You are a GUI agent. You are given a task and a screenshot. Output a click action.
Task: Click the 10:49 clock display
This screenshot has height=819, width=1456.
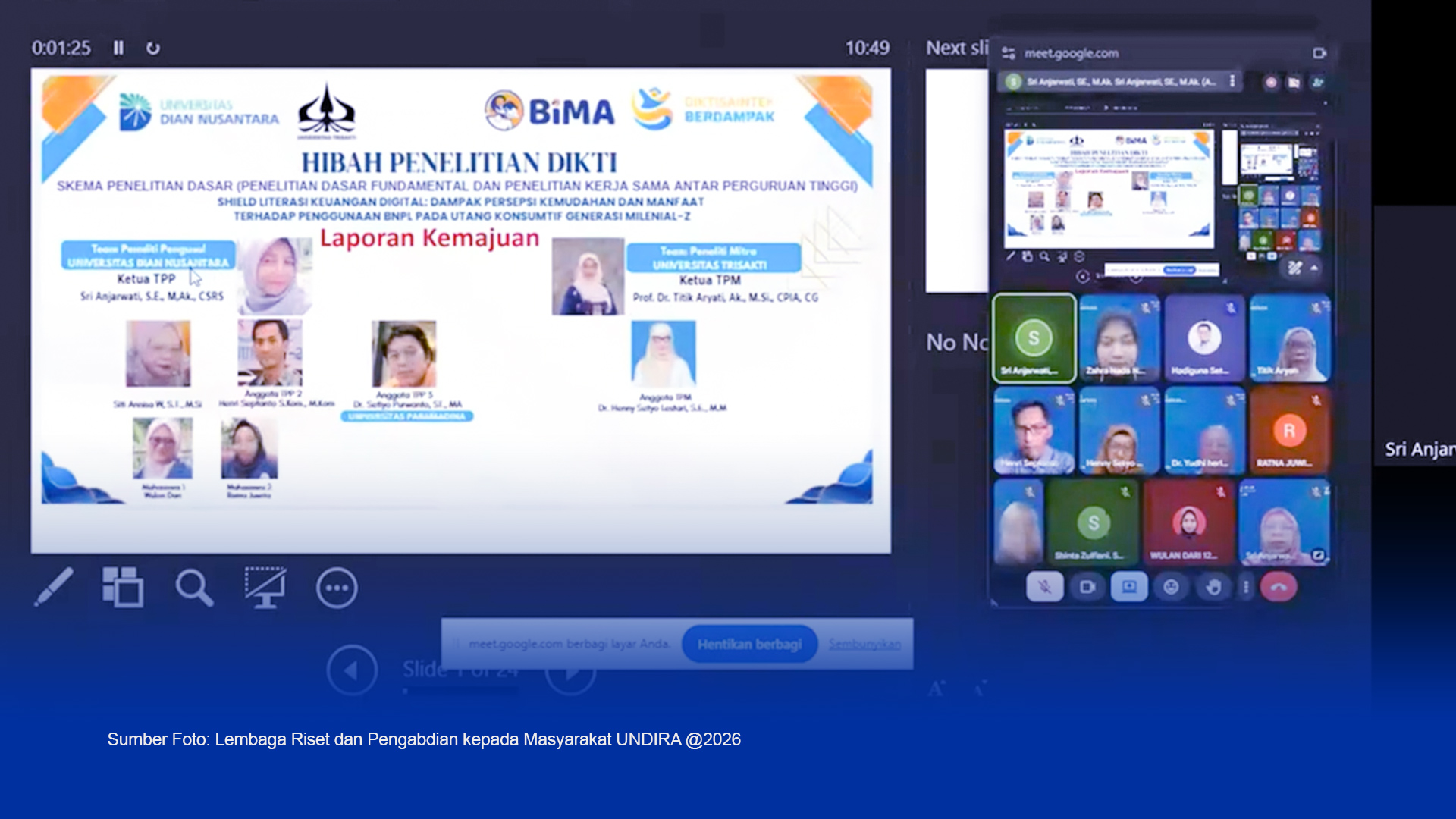coord(868,48)
